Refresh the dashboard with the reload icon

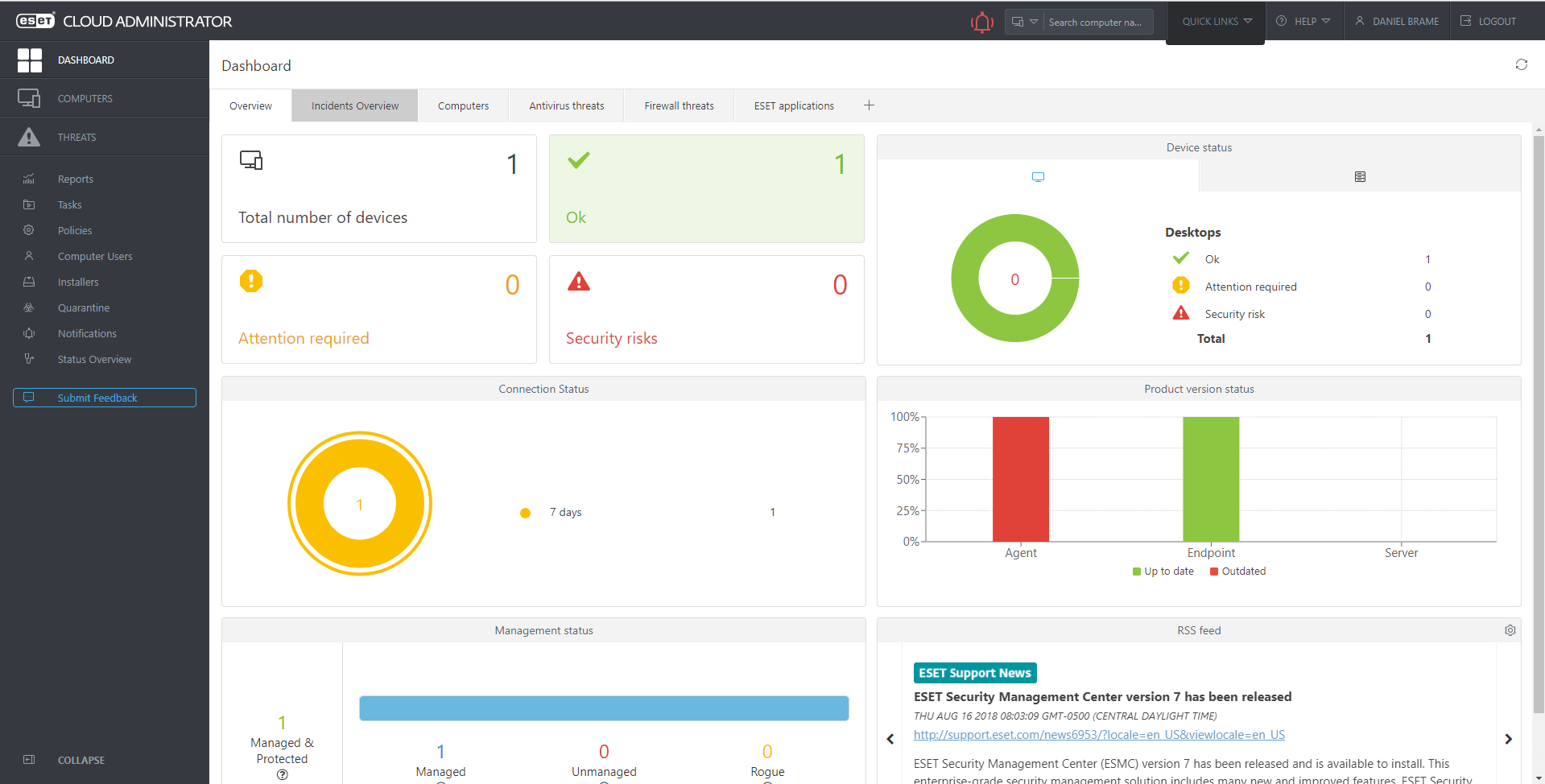coord(1522,64)
